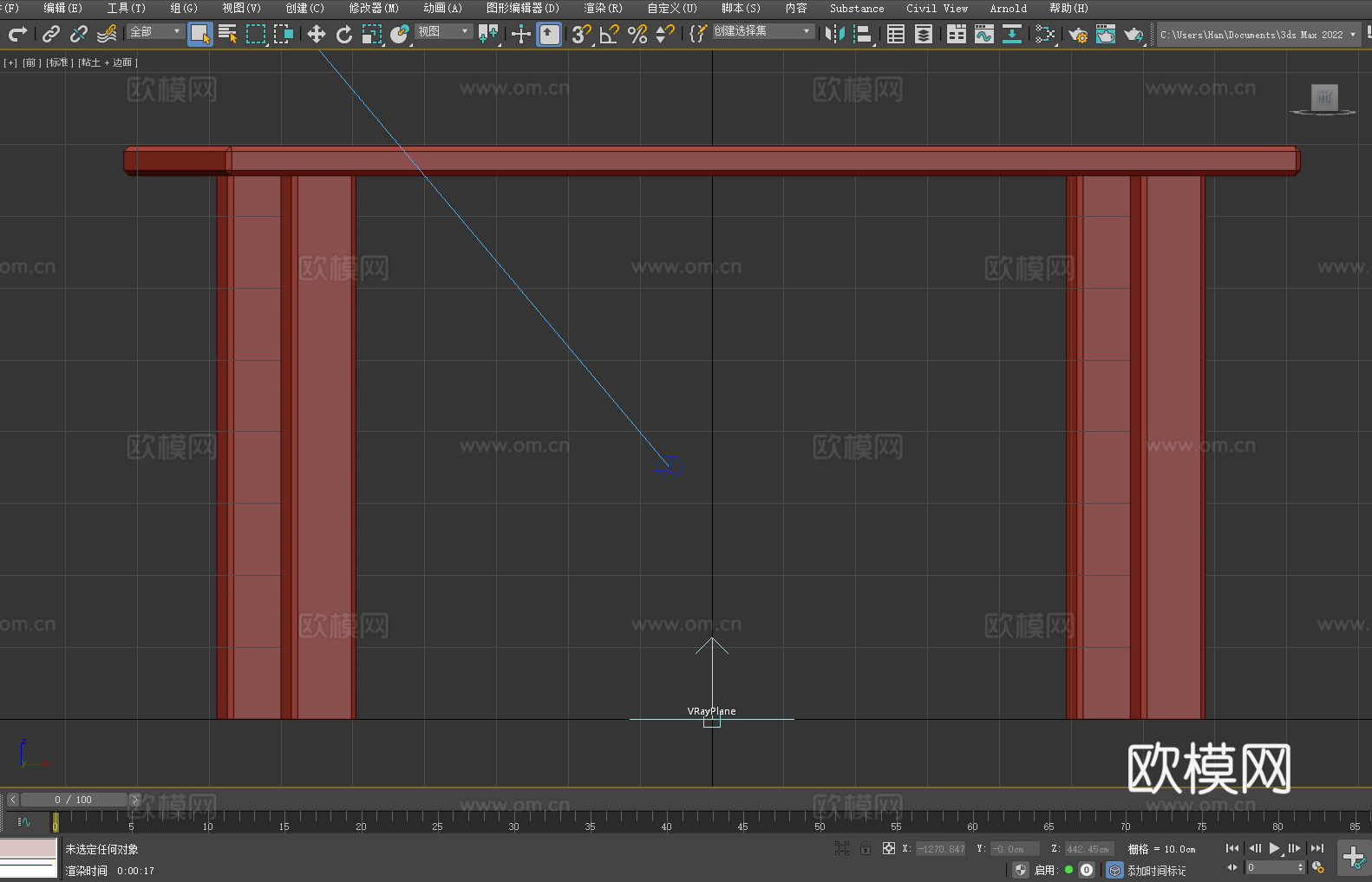Expand the project path dropdown
1372x882 pixels.
coord(1352,35)
